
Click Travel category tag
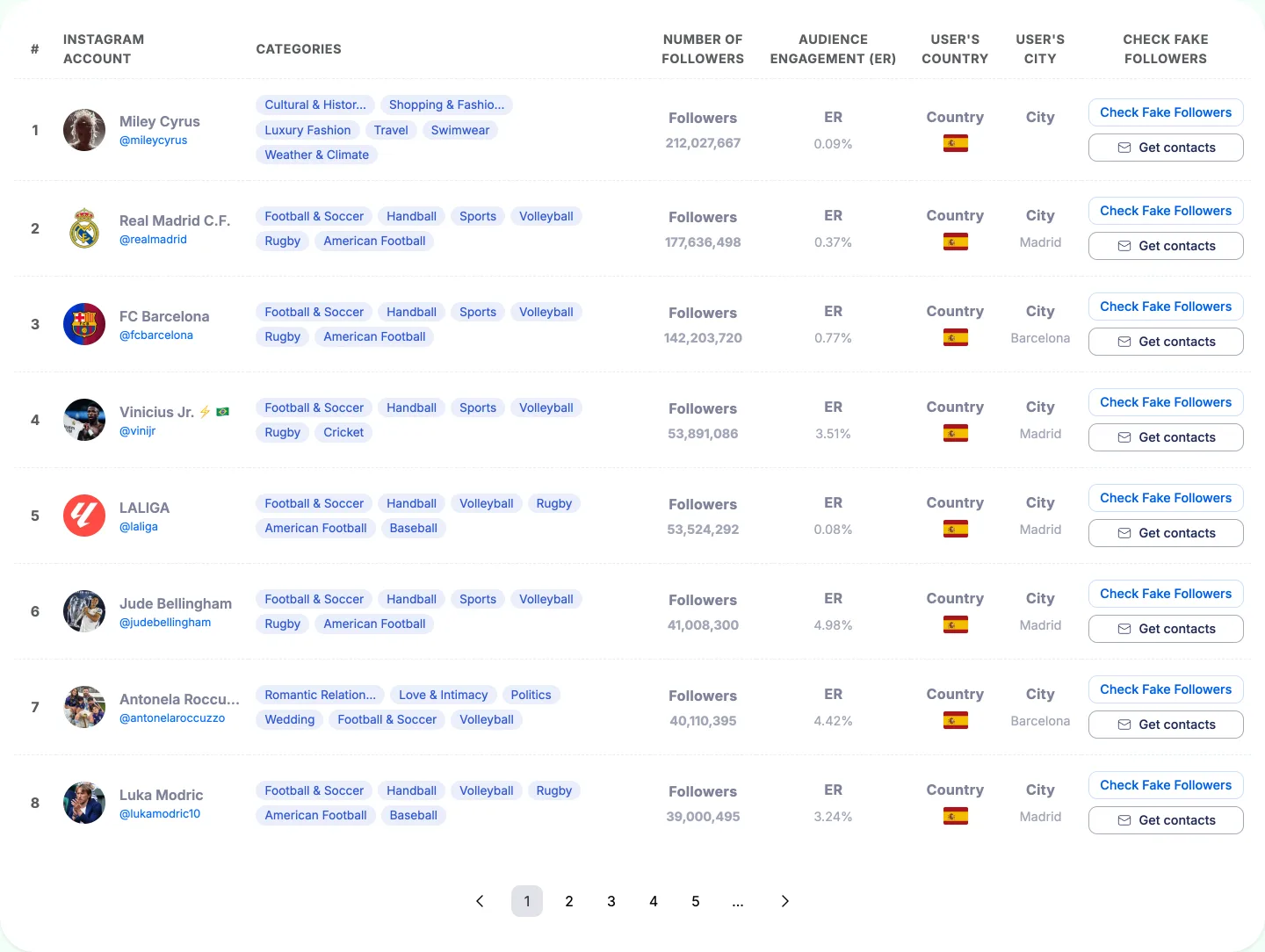click(391, 130)
